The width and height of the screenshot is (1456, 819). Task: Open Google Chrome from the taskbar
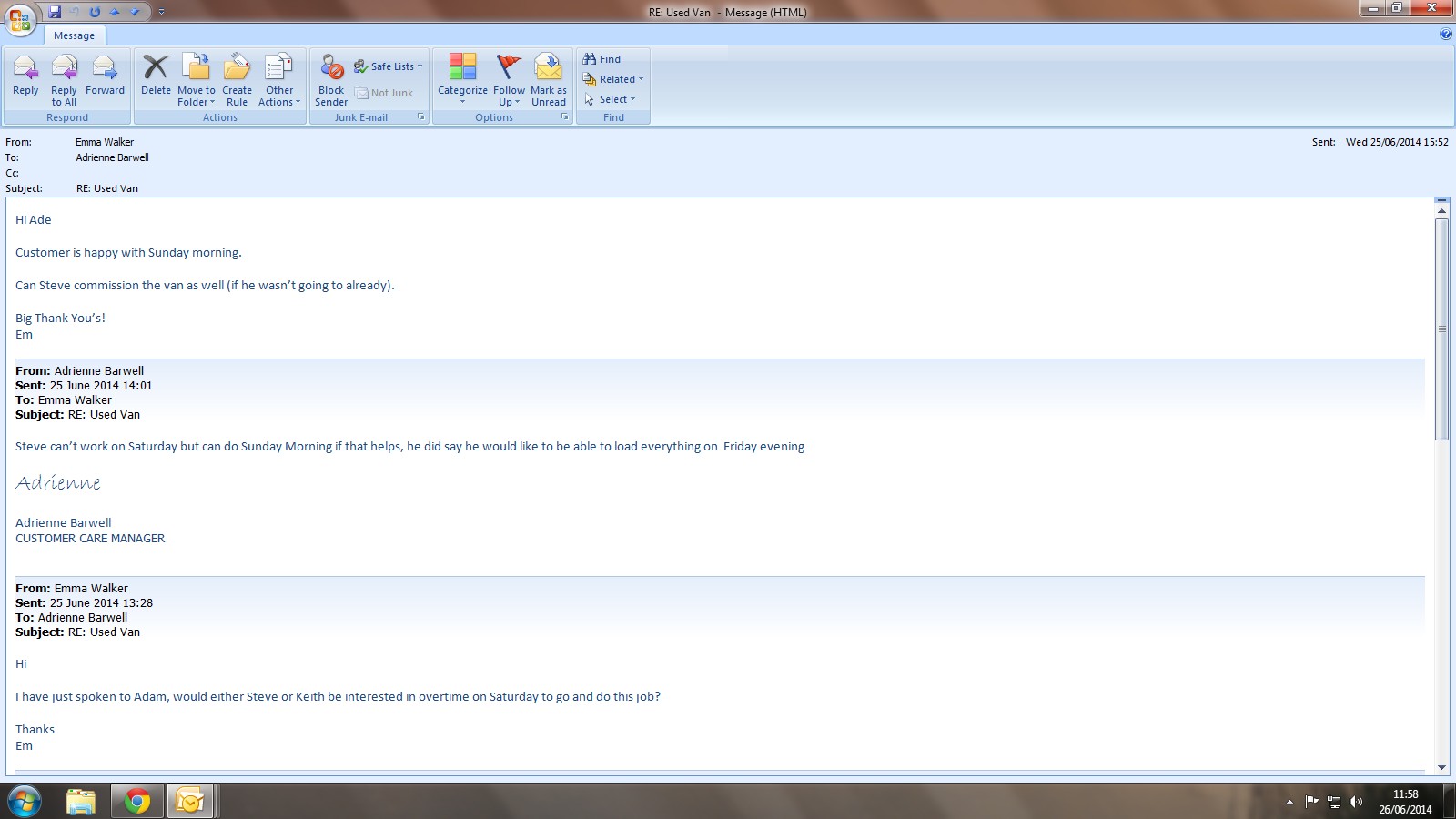[137, 801]
